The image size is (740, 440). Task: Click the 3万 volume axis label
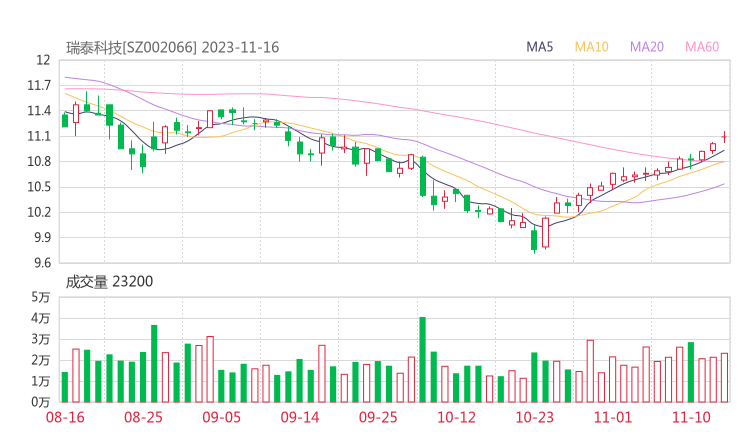point(41,339)
